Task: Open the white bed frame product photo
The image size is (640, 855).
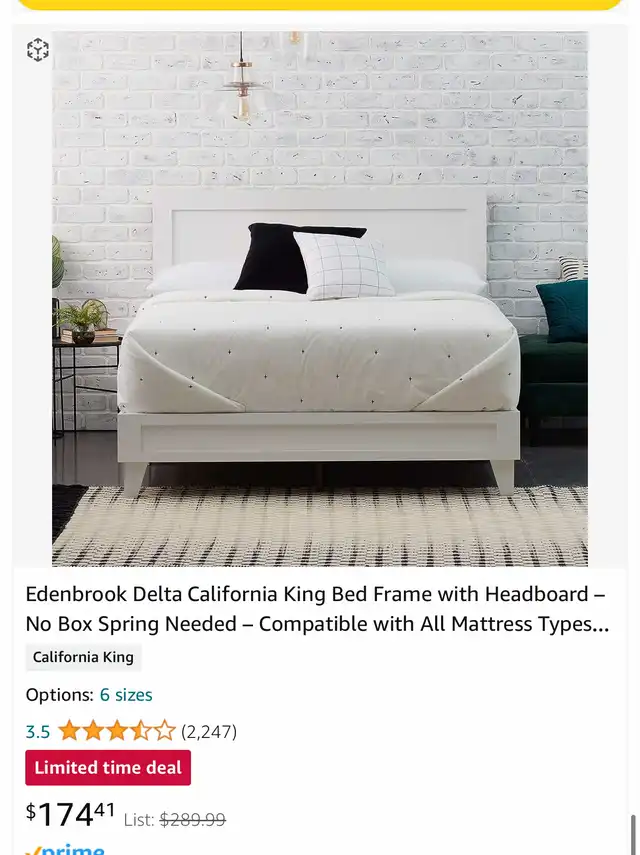Action: click(320, 299)
